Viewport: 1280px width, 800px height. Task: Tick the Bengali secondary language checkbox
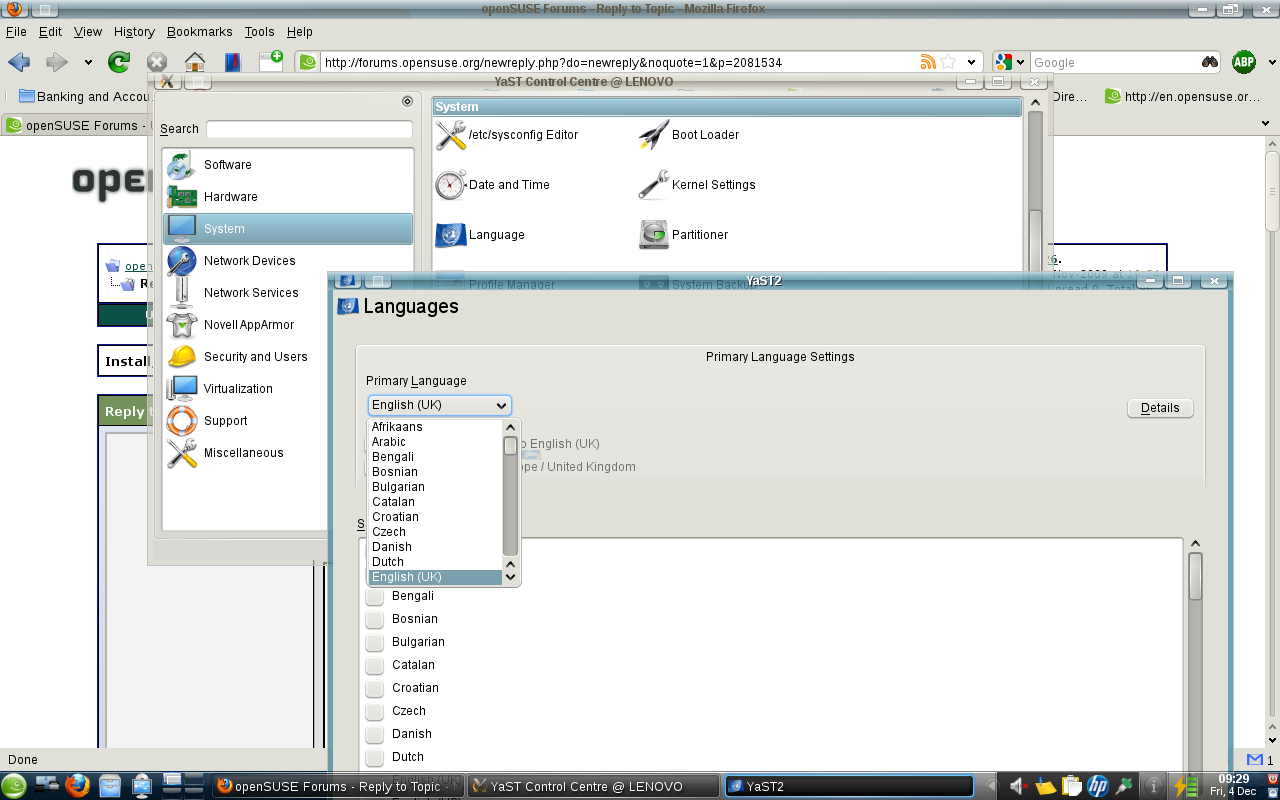point(375,596)
